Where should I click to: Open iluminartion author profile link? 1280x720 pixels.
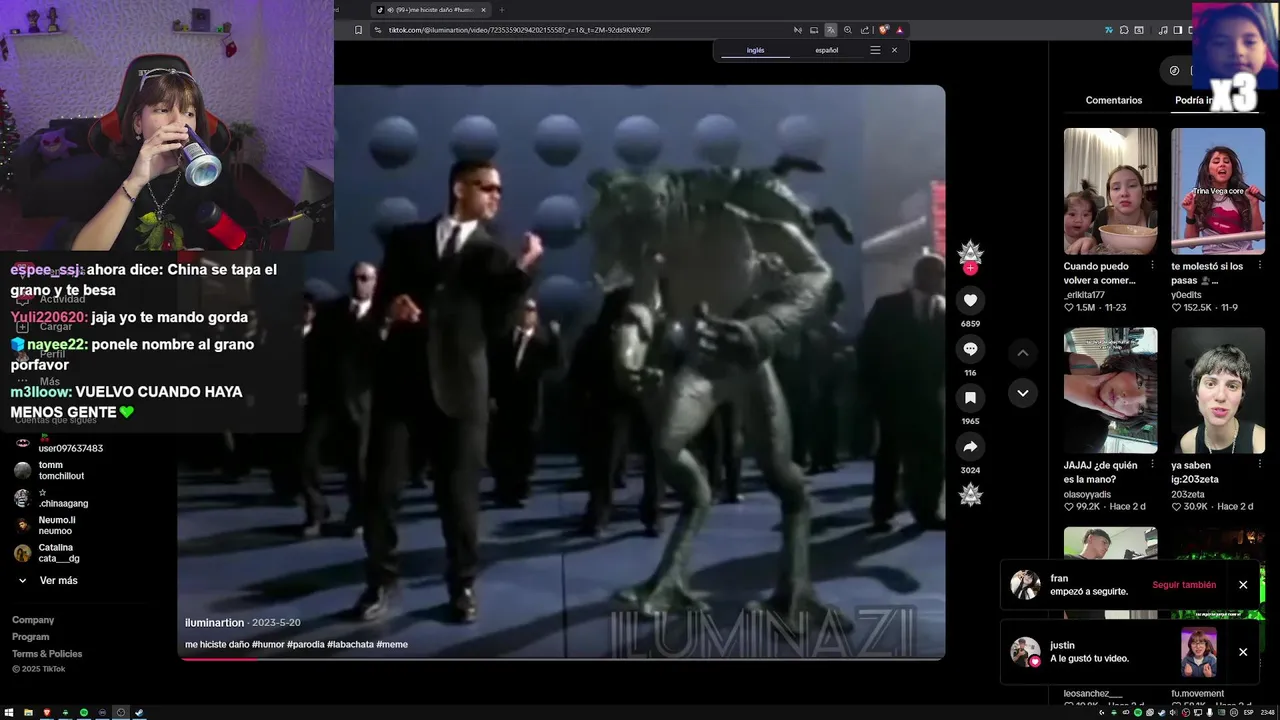(215, 623)
